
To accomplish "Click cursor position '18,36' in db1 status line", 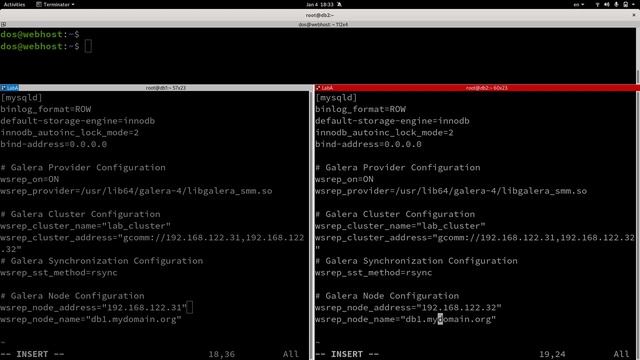I will coord(222,354).
